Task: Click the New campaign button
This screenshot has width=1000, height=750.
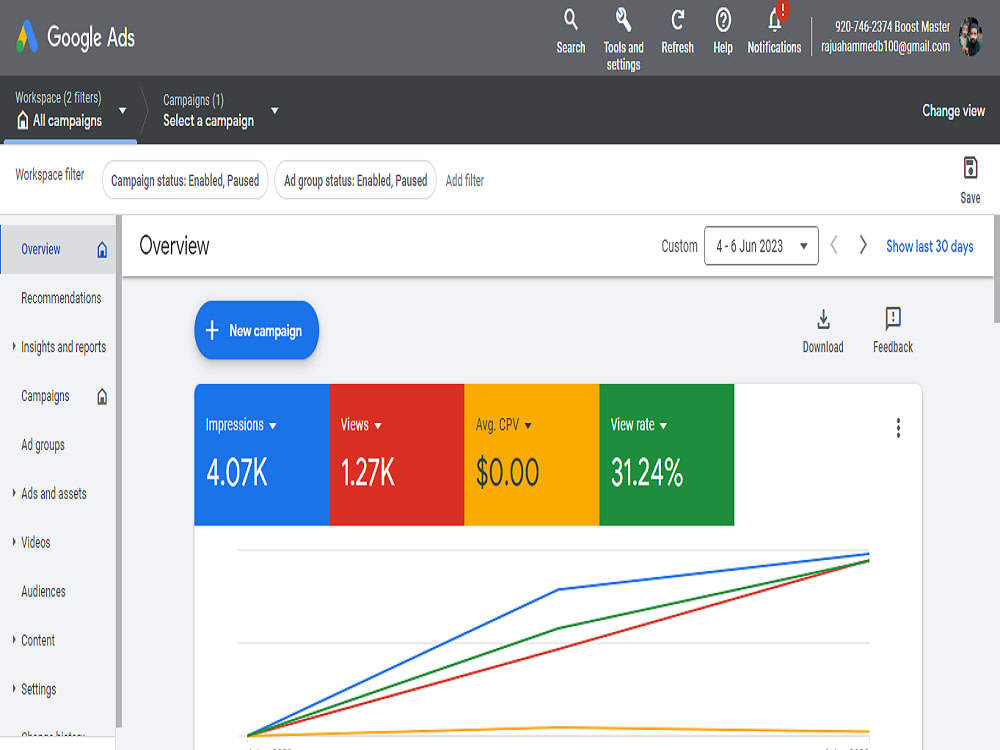Action: tap(256, 330)
